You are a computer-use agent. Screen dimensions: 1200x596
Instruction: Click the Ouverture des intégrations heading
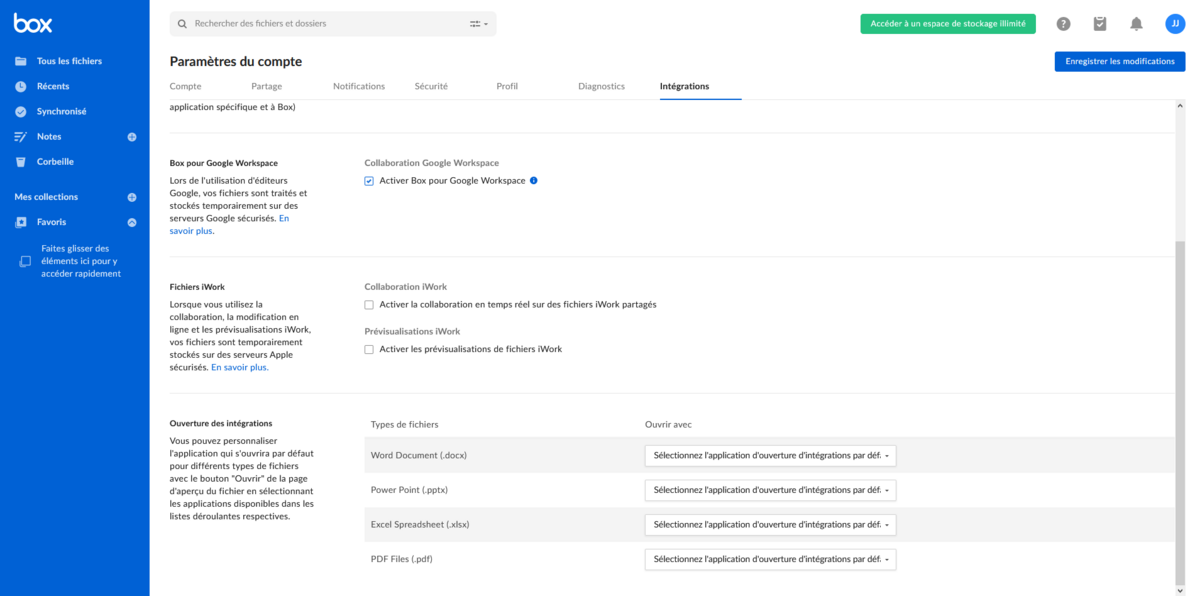point(221,424)
